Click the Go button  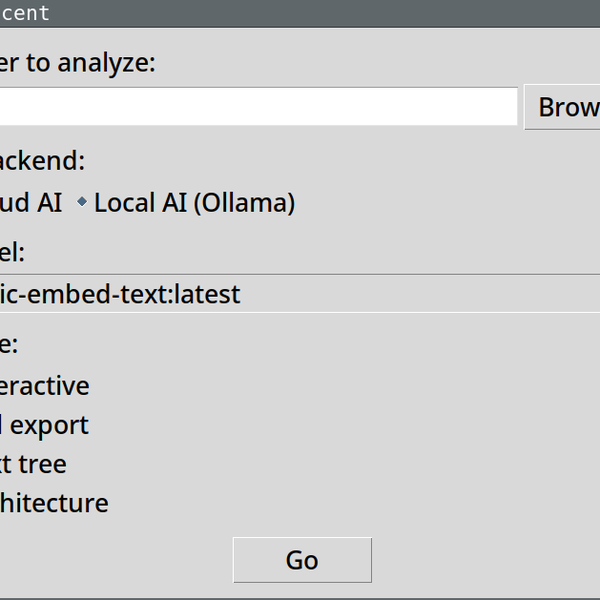302,560
